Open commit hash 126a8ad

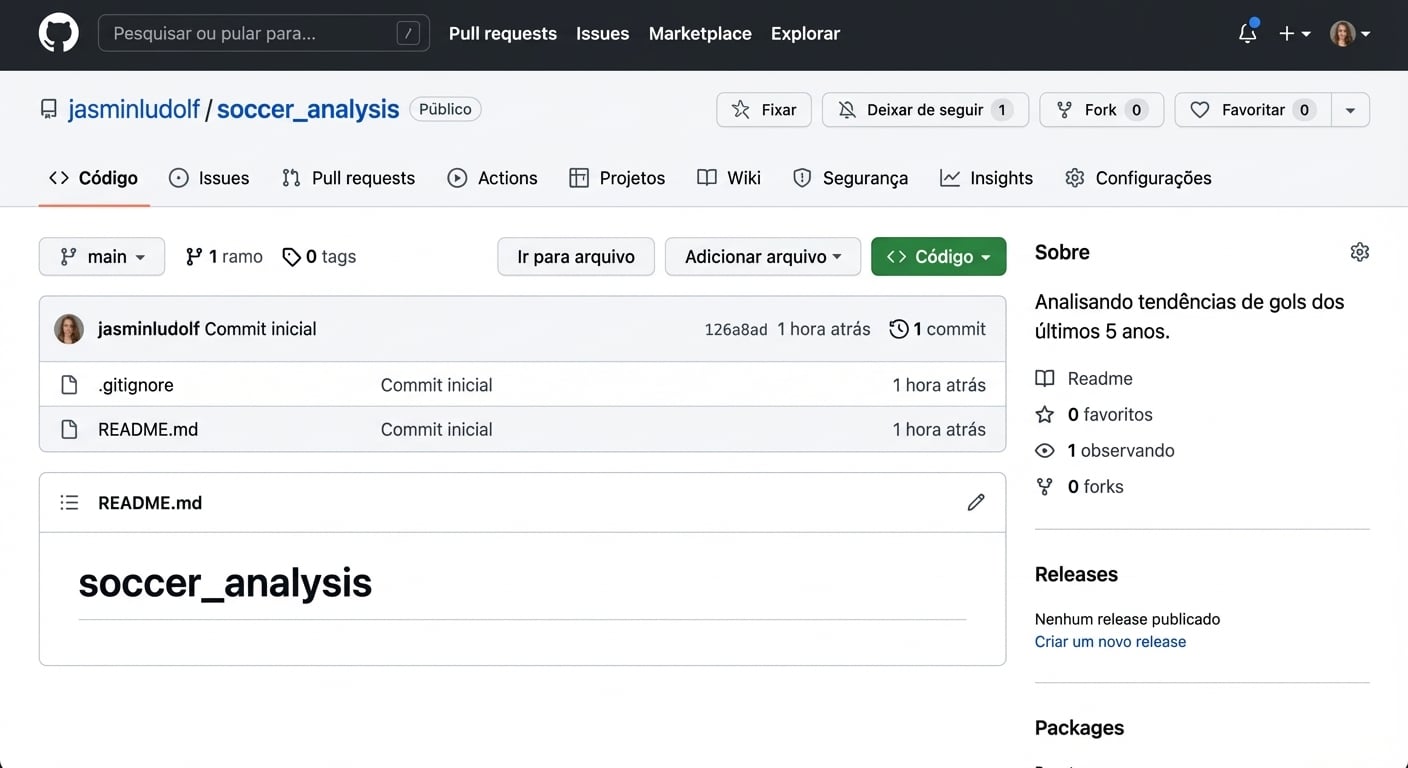(x=736, y=329)
